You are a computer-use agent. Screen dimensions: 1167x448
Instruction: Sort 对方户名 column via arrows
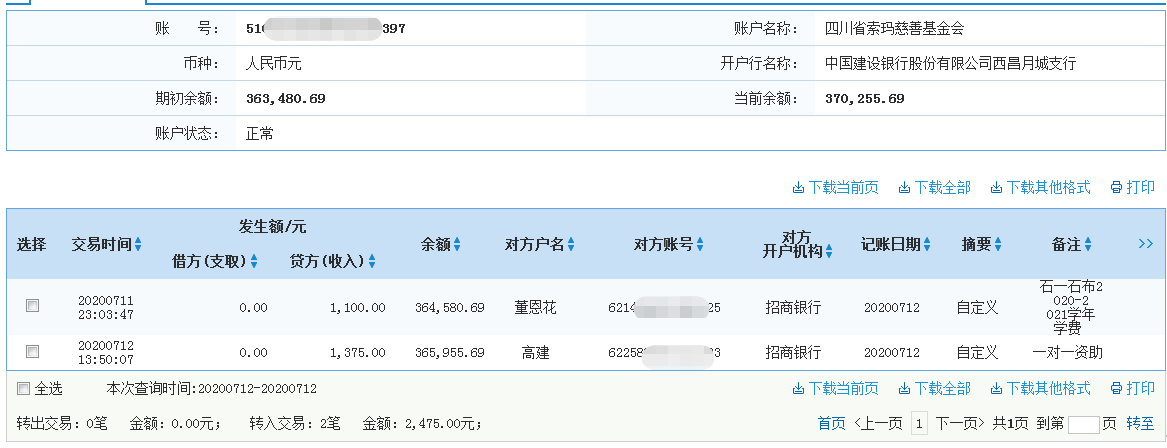click(572, 244)
